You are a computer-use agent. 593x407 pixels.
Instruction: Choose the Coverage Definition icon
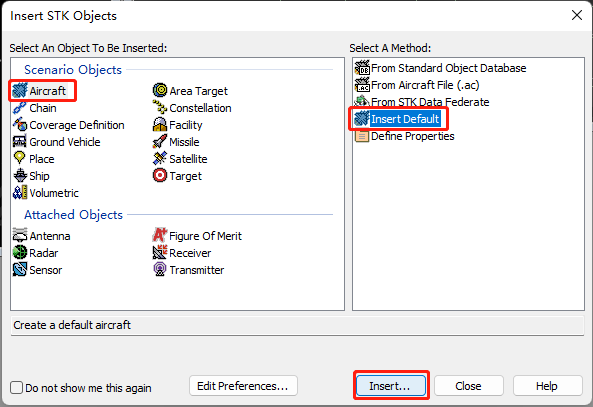tap(20, 124)
